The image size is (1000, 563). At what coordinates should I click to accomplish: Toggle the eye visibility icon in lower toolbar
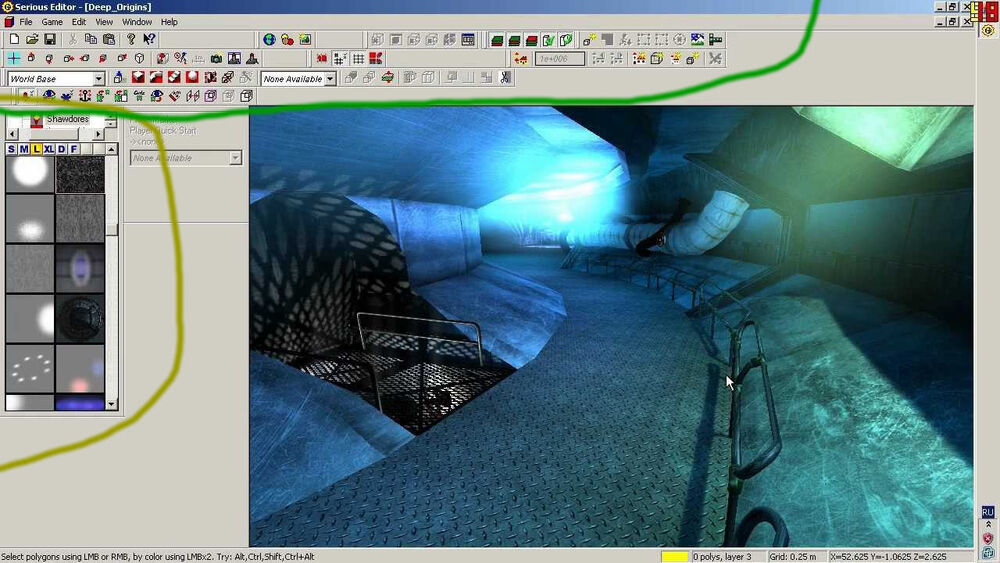(x=48, y=96)
